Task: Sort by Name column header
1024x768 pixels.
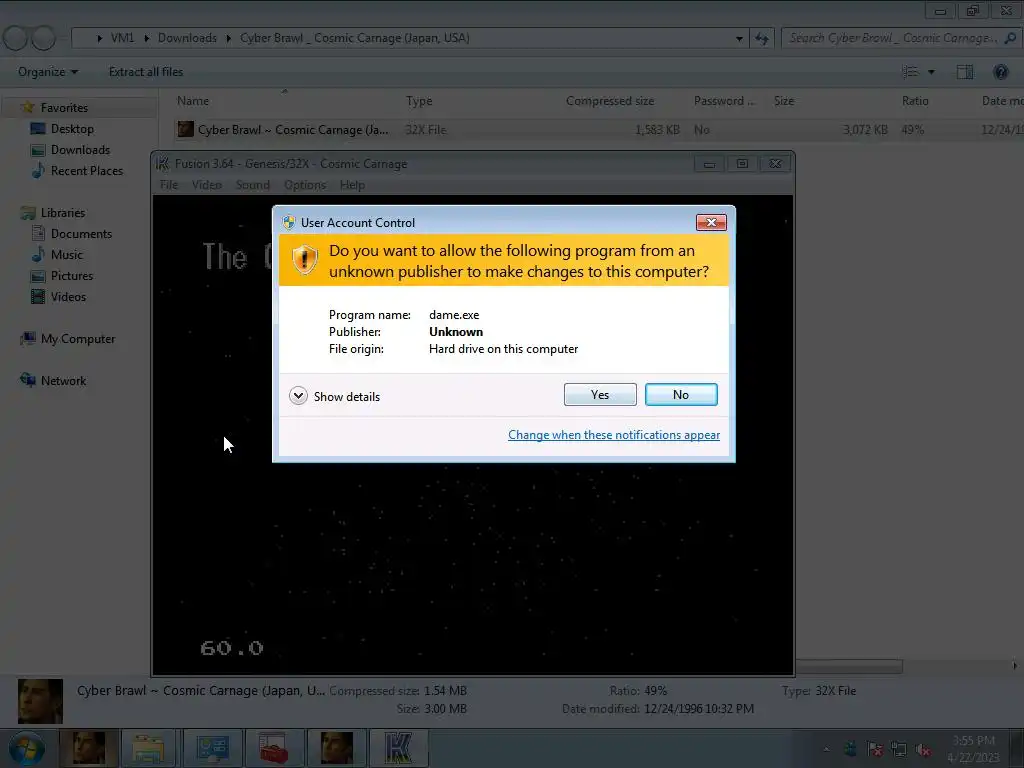Action: point(193,101)
